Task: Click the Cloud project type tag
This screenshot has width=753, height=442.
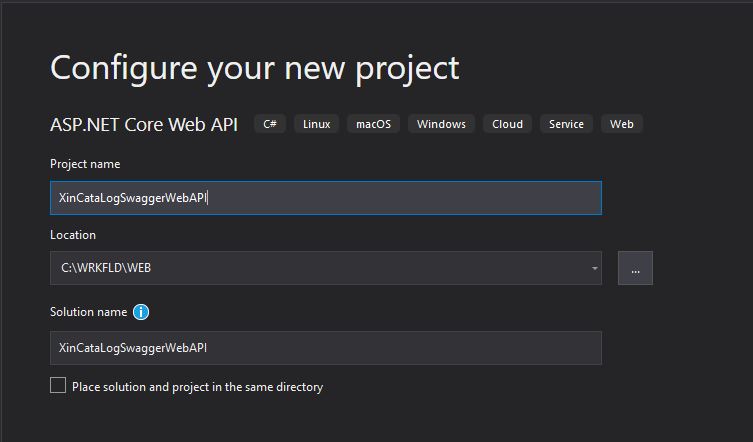Action: tap(507, 124)
